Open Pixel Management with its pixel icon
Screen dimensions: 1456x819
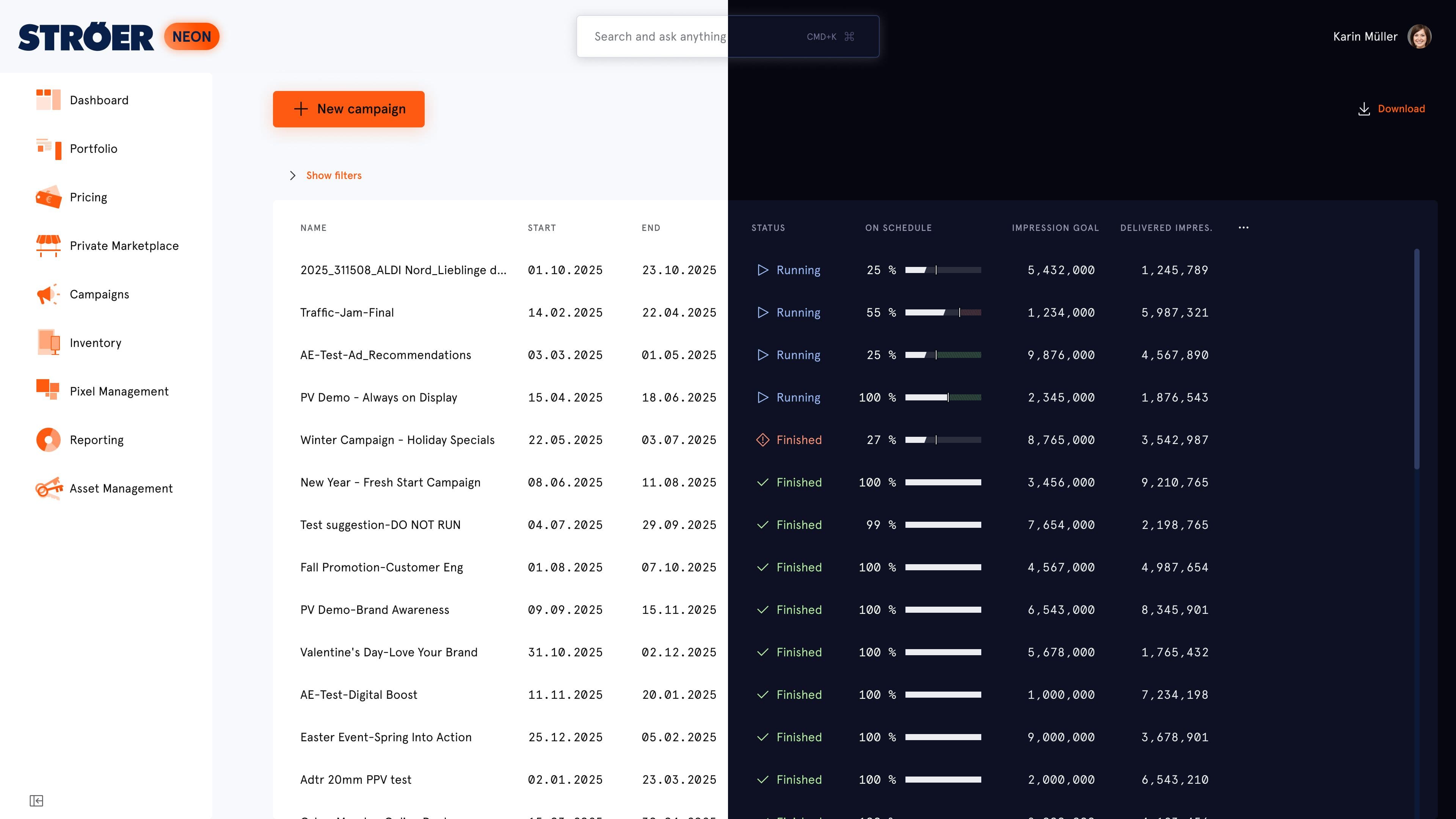[49, 391]
